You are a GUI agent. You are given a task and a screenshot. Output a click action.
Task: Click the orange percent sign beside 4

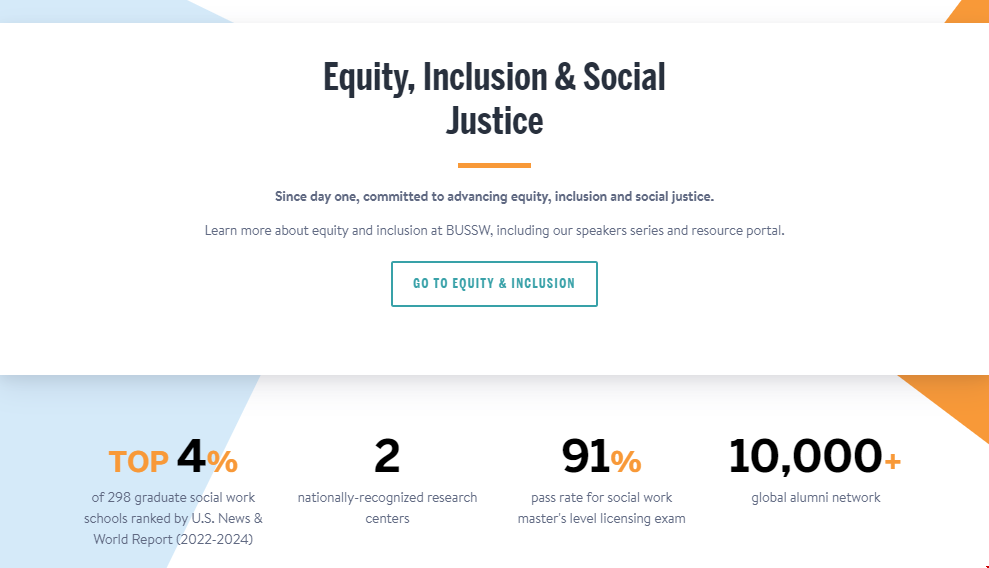[x=223, y=462]
